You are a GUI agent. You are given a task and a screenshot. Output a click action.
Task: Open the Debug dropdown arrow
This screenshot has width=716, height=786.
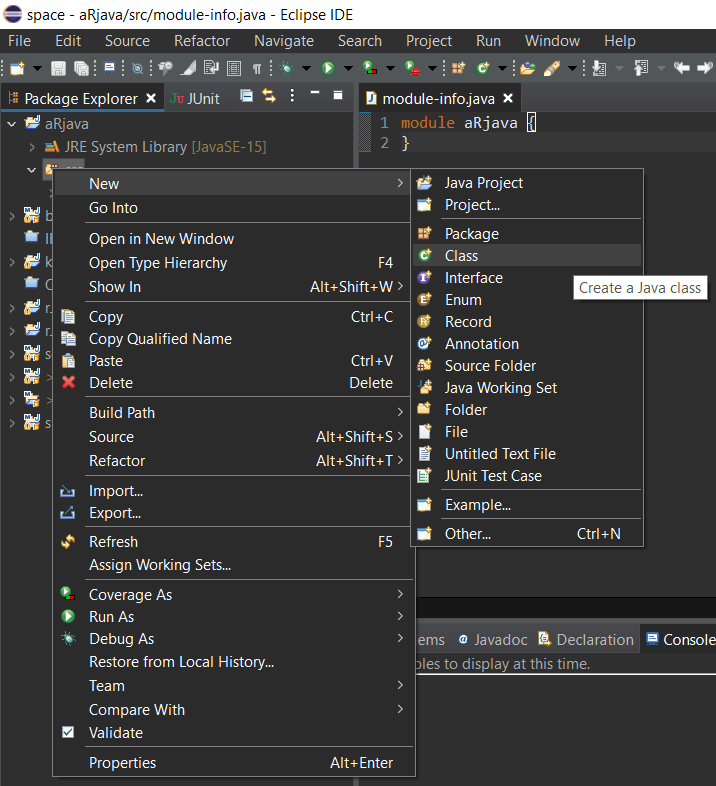click(x=306, y=68)
